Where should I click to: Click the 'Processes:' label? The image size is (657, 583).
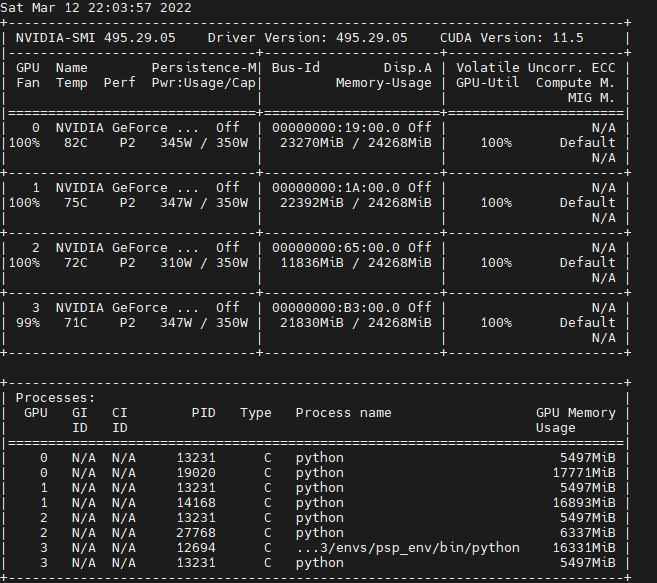click(x=55, y=398)
